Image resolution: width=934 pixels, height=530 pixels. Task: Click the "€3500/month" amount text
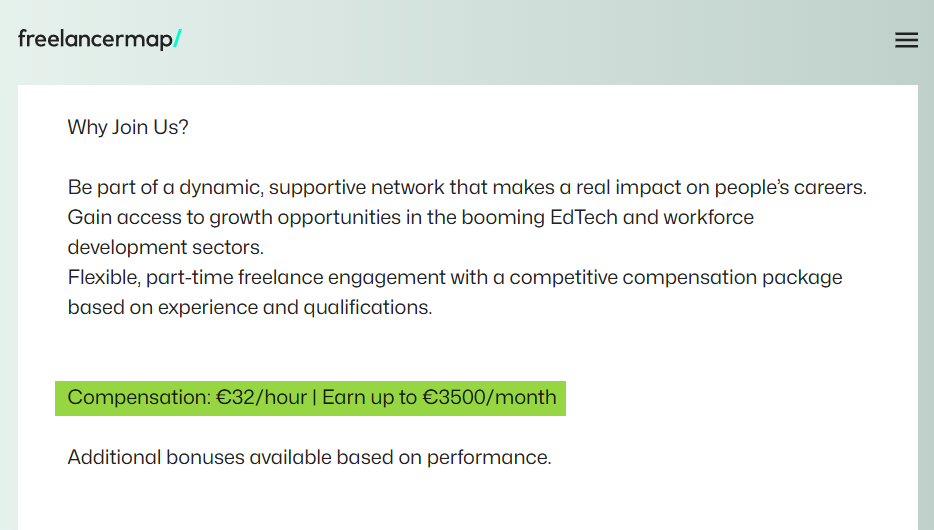489,397
